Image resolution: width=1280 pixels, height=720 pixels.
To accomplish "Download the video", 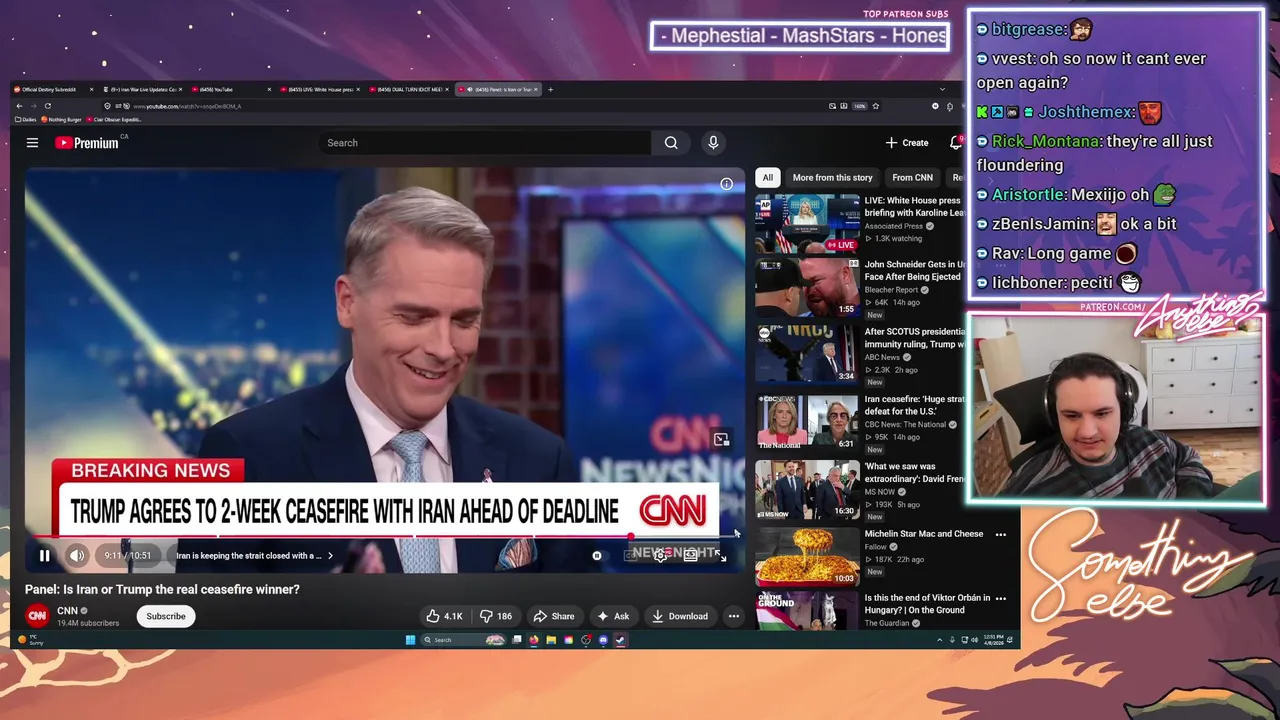I will tap(680, 616).
